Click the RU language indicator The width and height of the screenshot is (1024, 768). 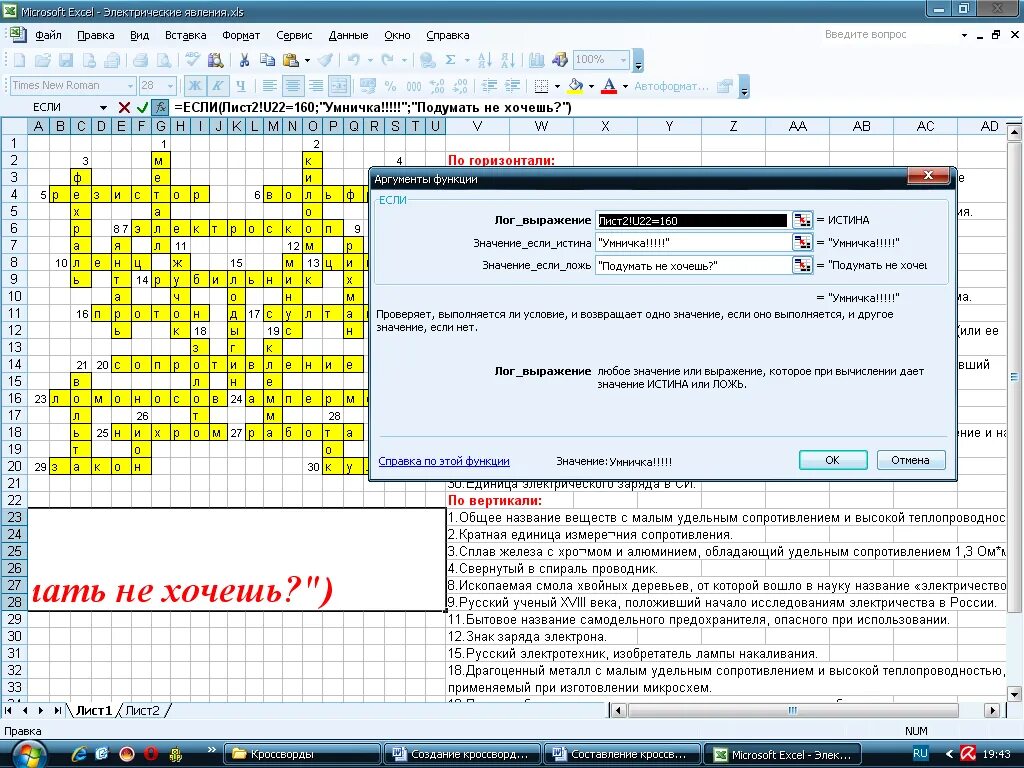pyautogui.click(x=920, y=753)
